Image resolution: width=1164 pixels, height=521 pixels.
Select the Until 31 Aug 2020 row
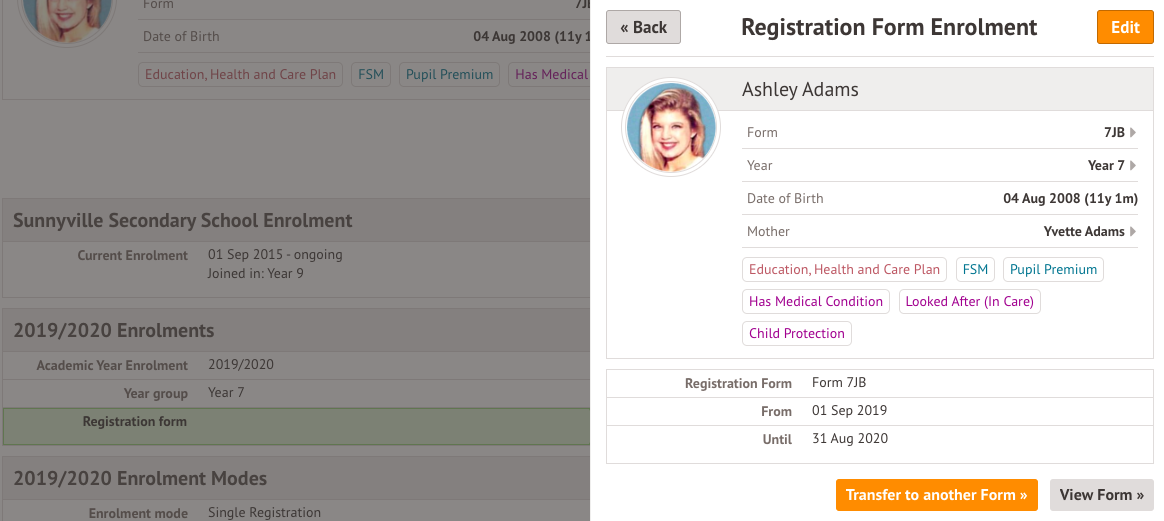pyautogui.click(x=880, y=439)
